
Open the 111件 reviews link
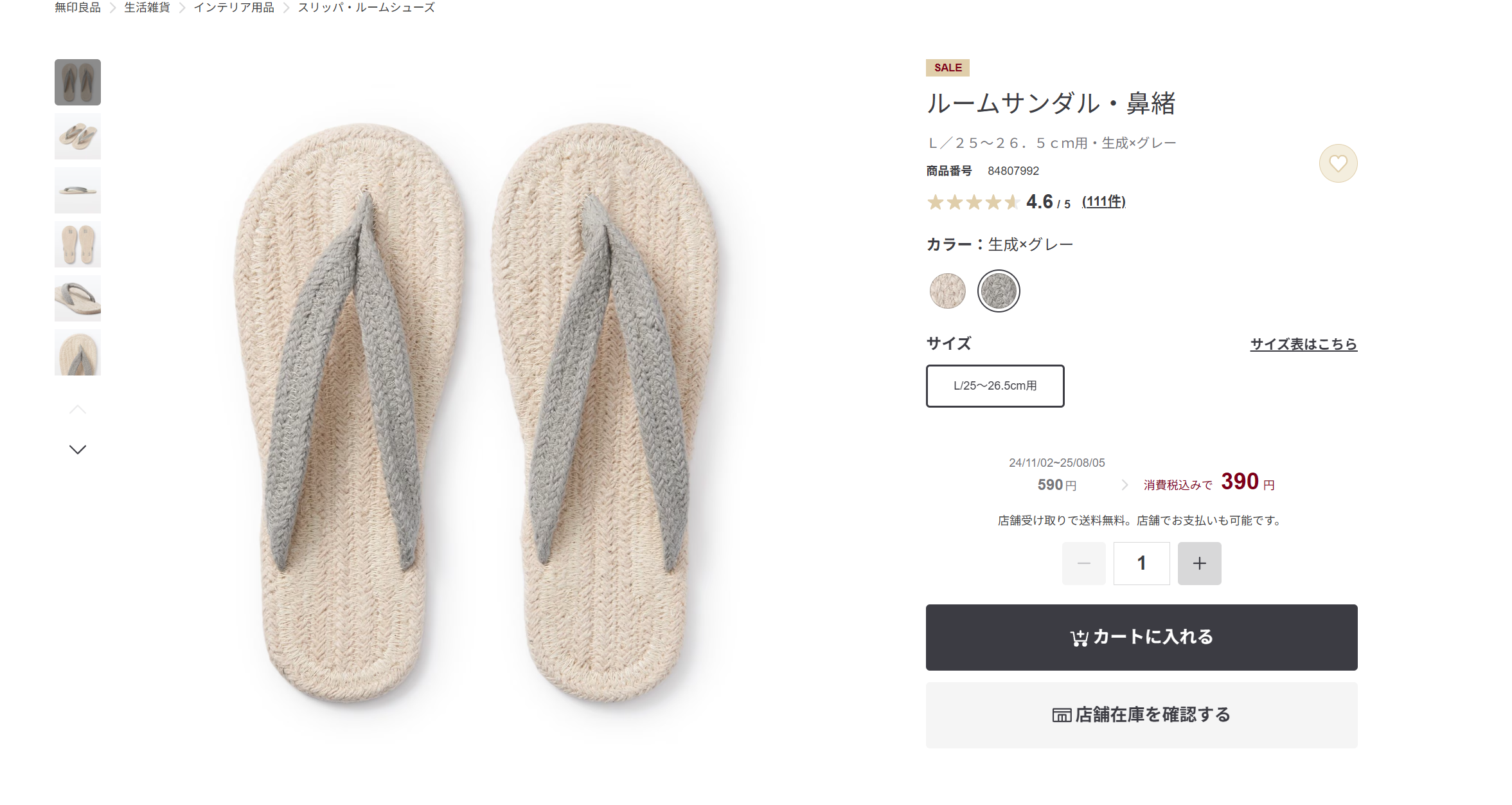point(1103,202)
